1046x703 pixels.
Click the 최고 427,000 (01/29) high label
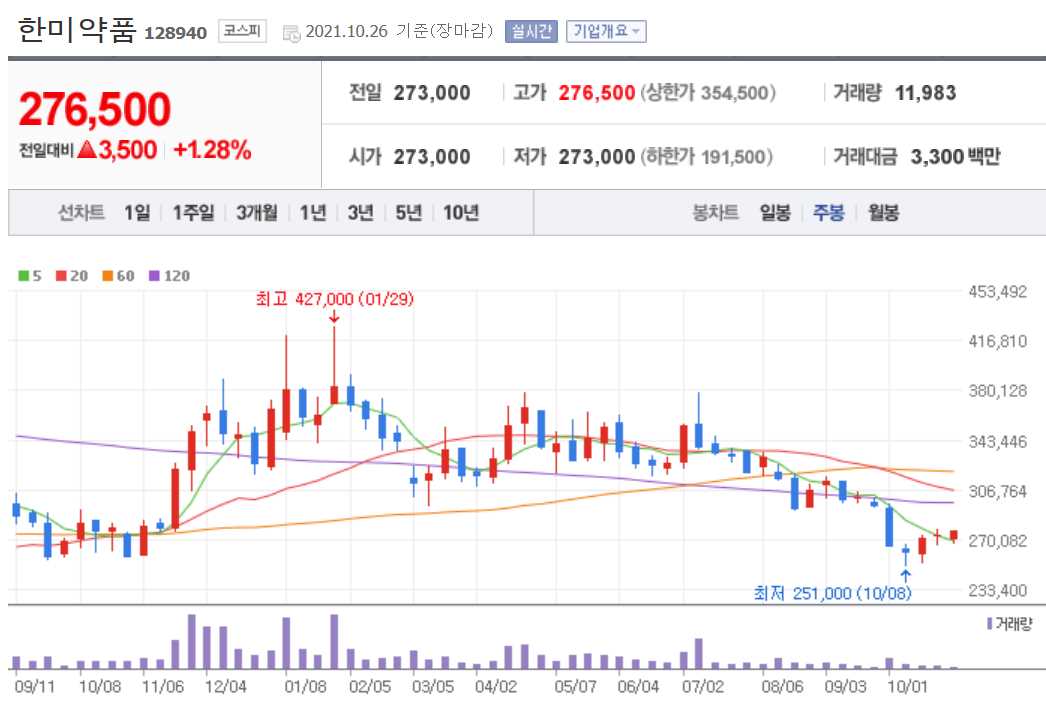click(x=334, y=299)
